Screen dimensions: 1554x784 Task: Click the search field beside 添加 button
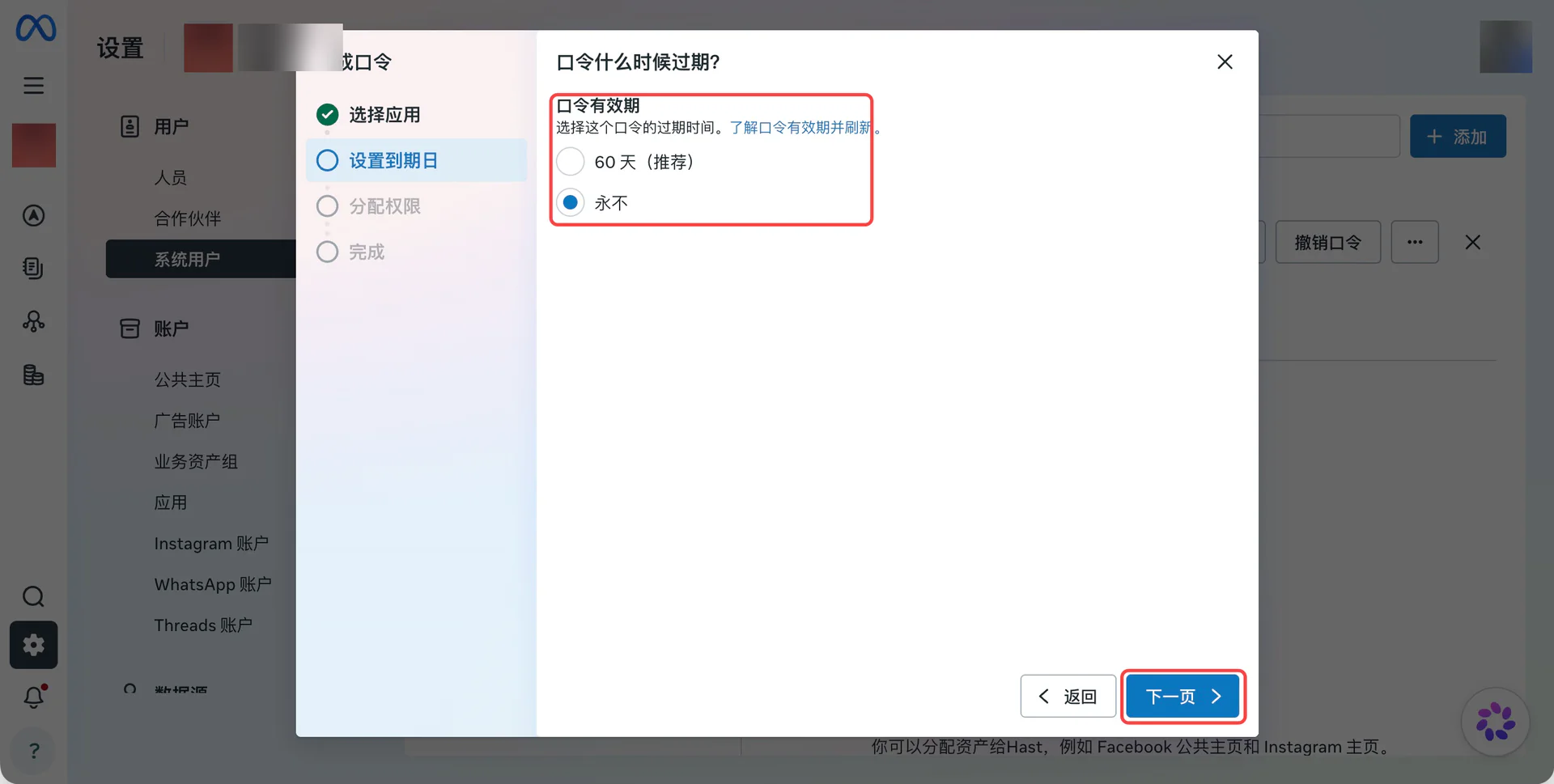1329,137
